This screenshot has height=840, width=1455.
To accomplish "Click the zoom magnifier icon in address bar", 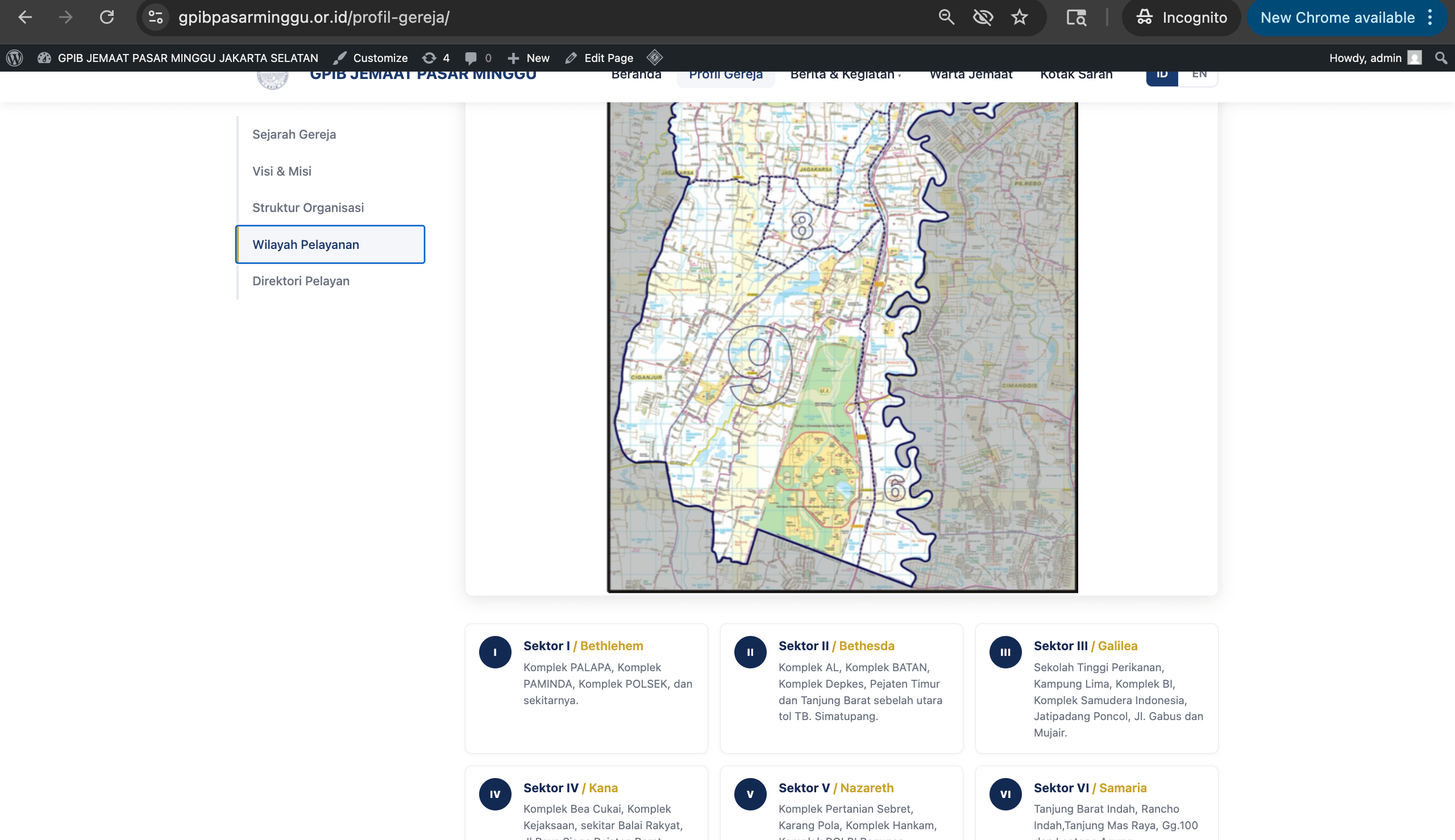I will click(x=946, y=17).
